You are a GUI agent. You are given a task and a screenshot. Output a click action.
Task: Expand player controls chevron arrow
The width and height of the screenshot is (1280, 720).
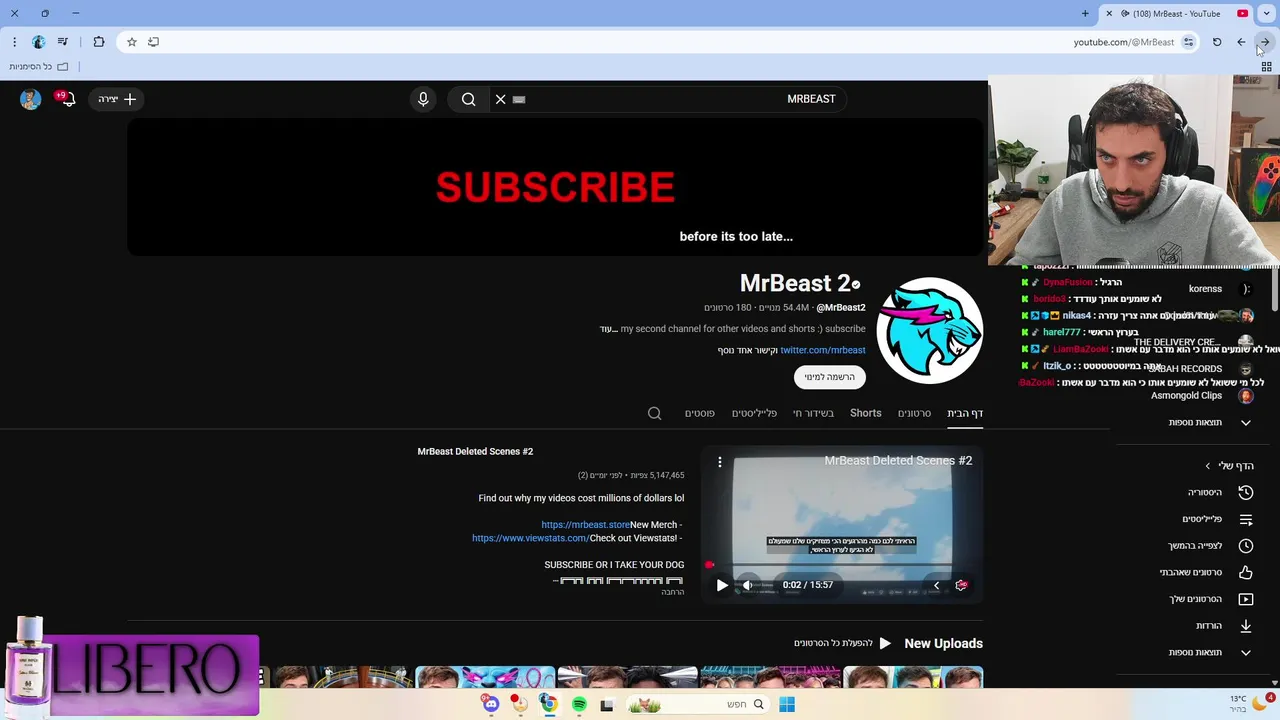pos(936,585)
